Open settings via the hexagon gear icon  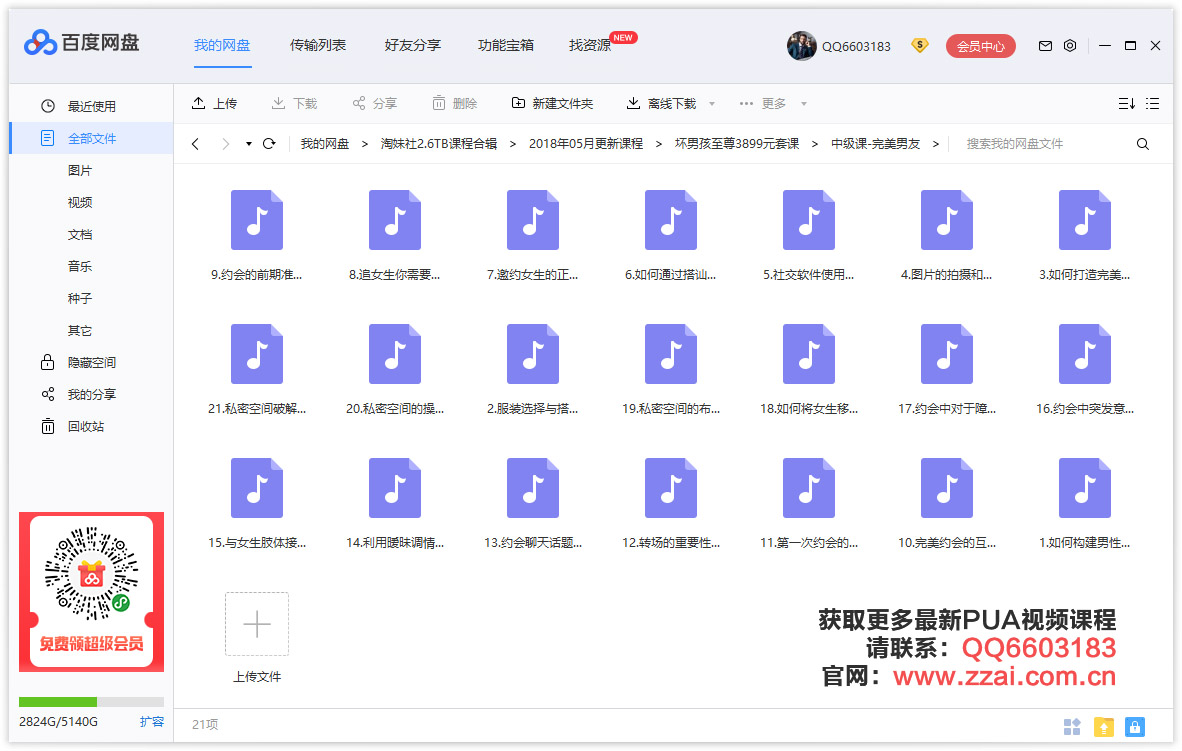pyautogui.click(x=1070, y=46)
